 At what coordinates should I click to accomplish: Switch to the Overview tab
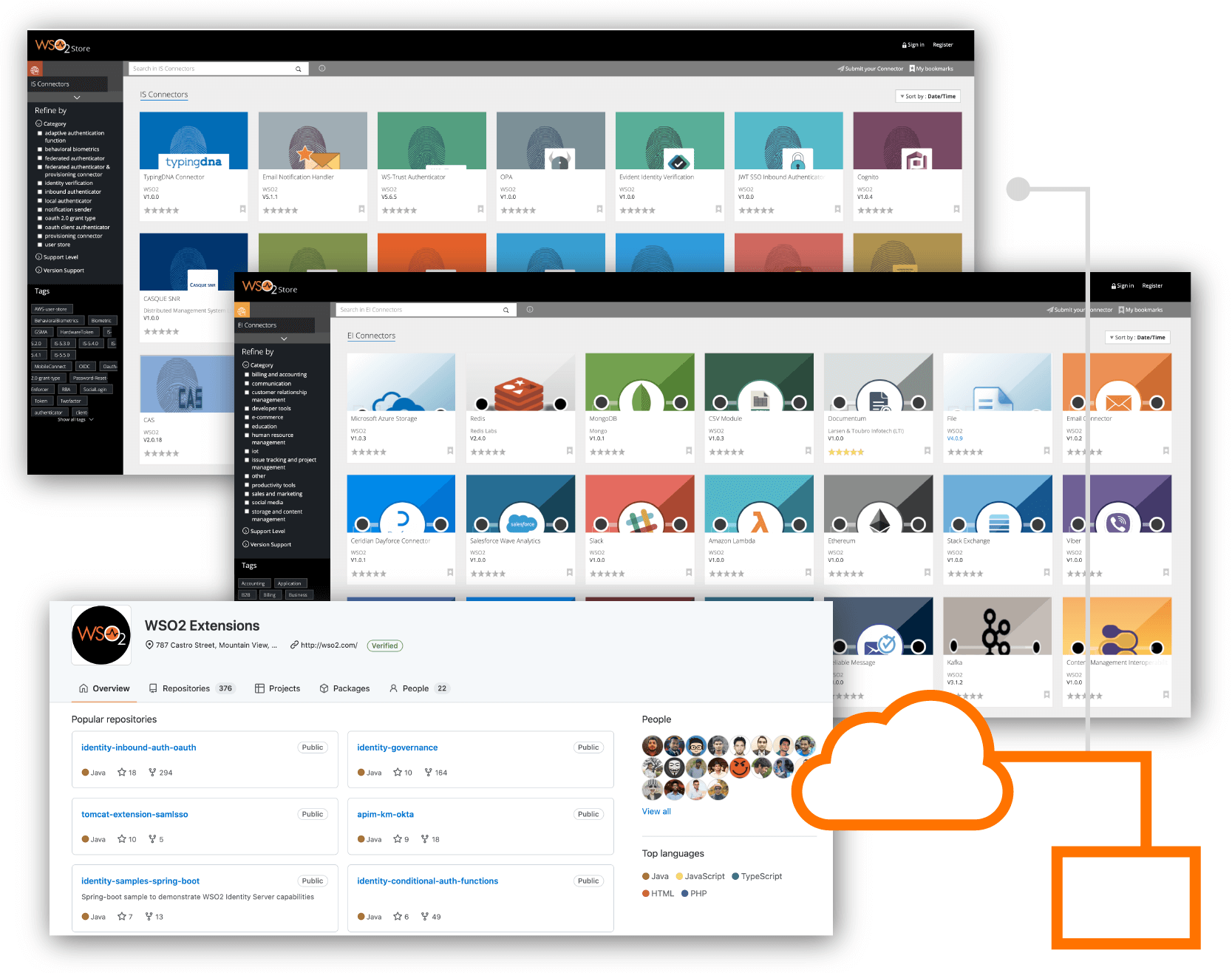[x=104, y=688]
